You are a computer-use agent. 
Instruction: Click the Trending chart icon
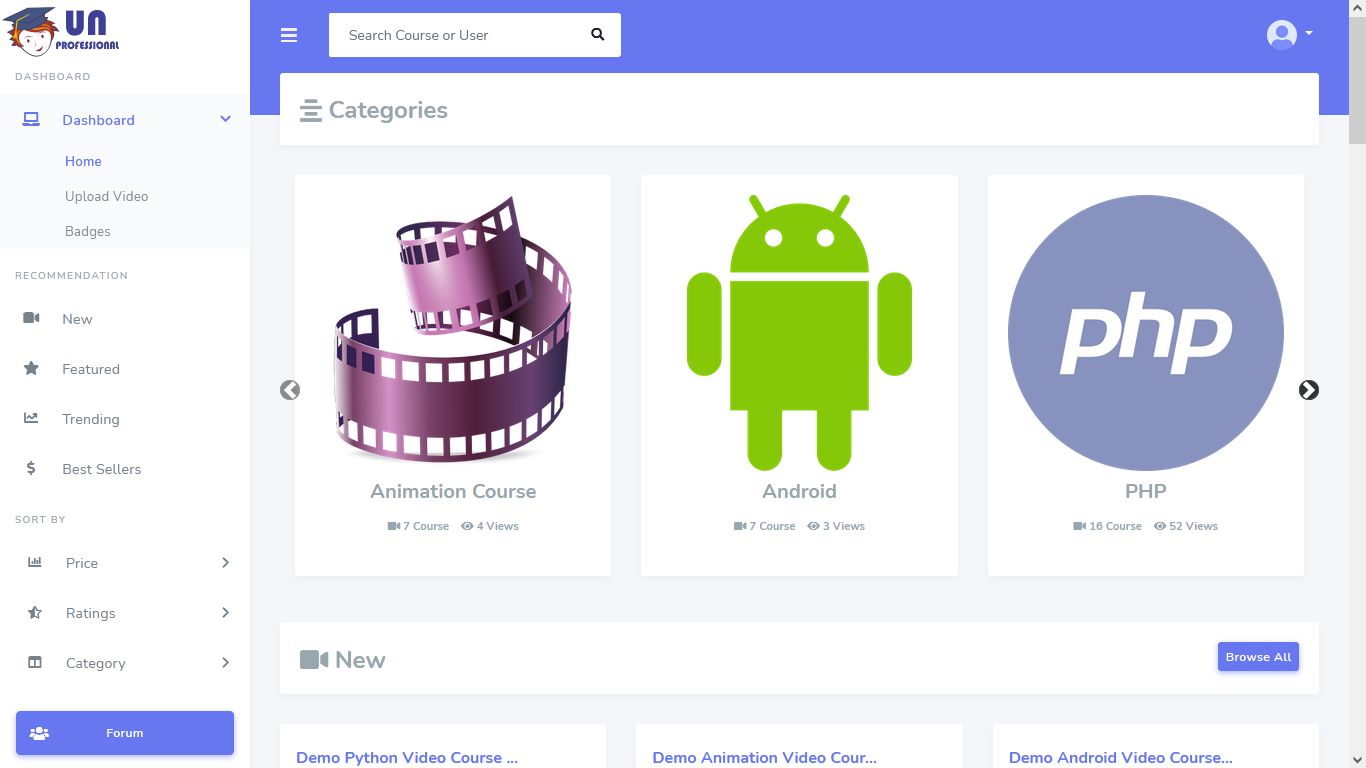(x=31, y=418)
